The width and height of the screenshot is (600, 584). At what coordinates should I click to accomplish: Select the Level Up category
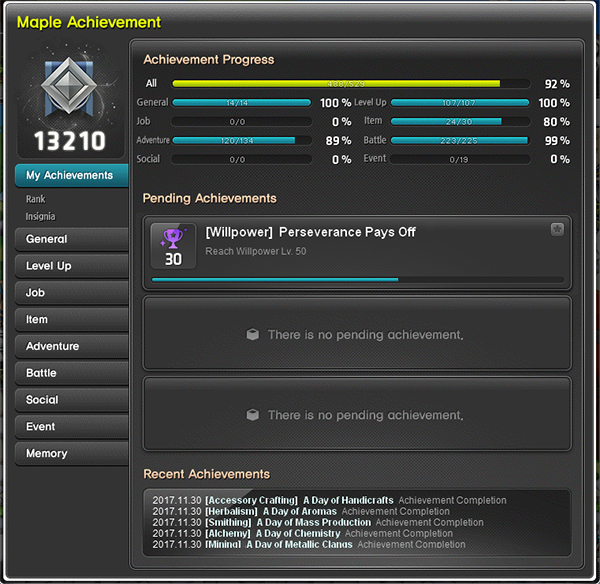coord(72,266)
